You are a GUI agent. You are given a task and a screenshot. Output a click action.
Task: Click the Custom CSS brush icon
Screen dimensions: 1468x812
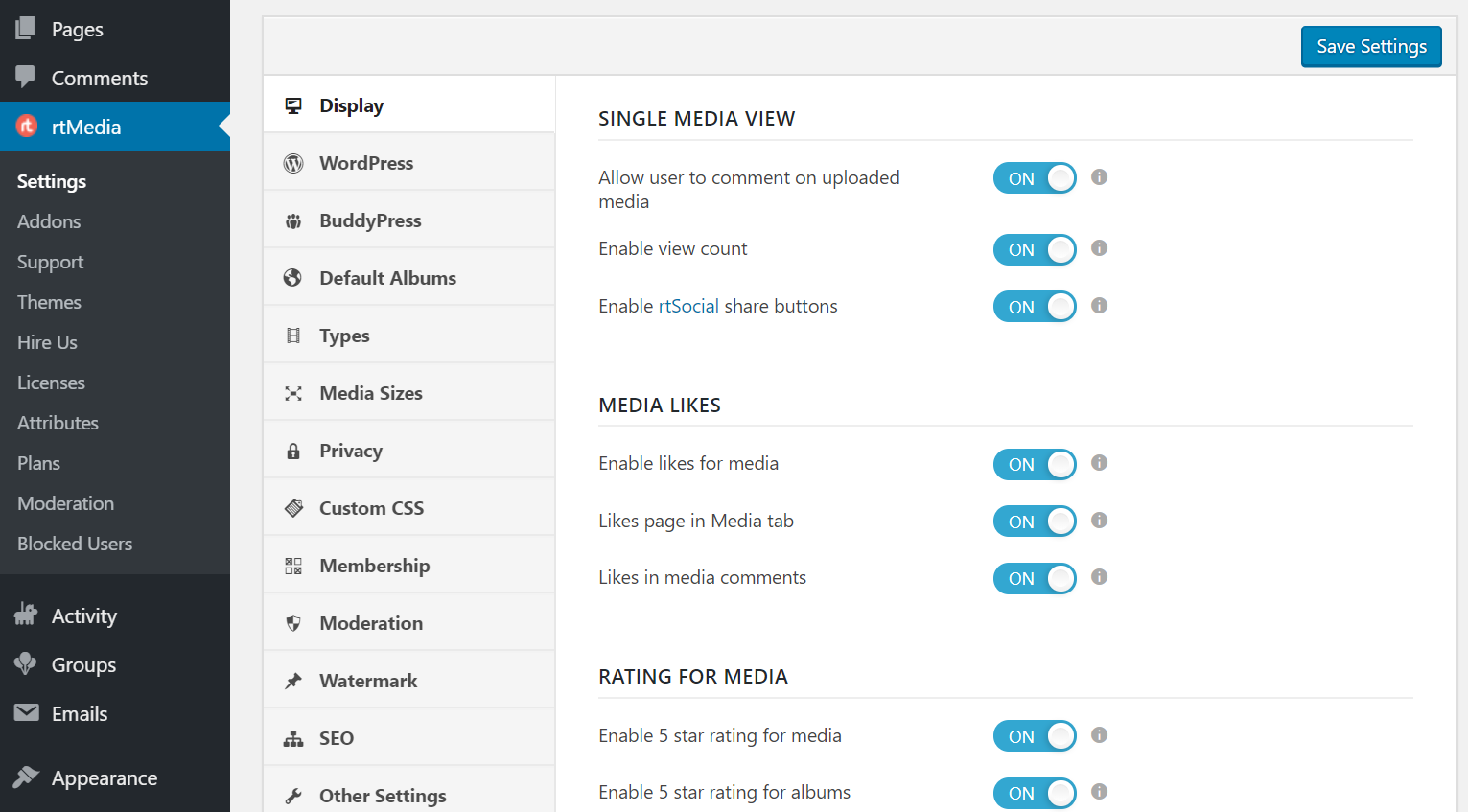[293, 508]
